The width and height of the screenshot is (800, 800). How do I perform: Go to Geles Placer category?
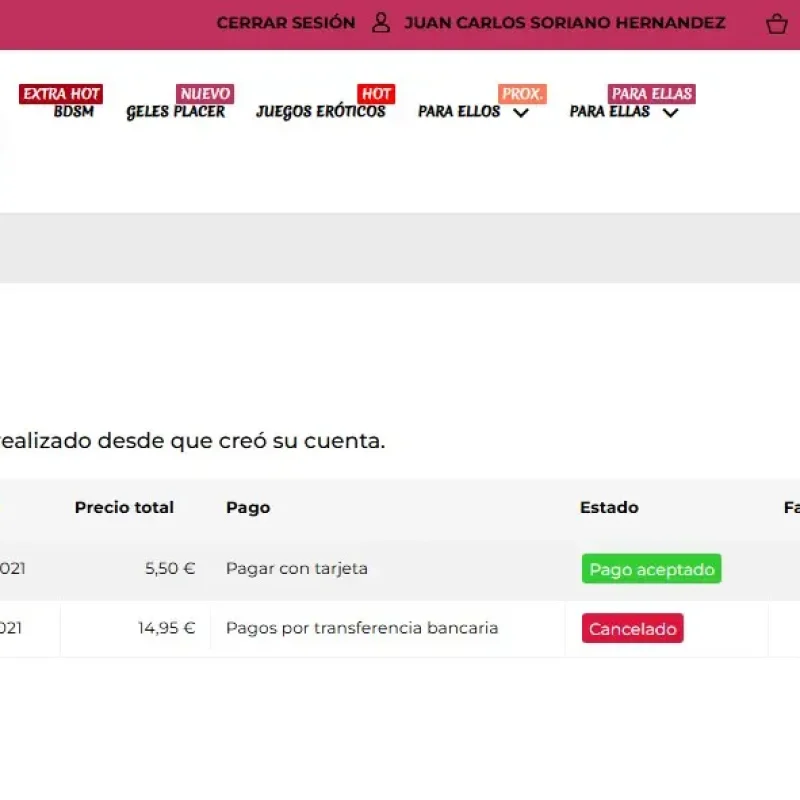(x=176, y=112)
